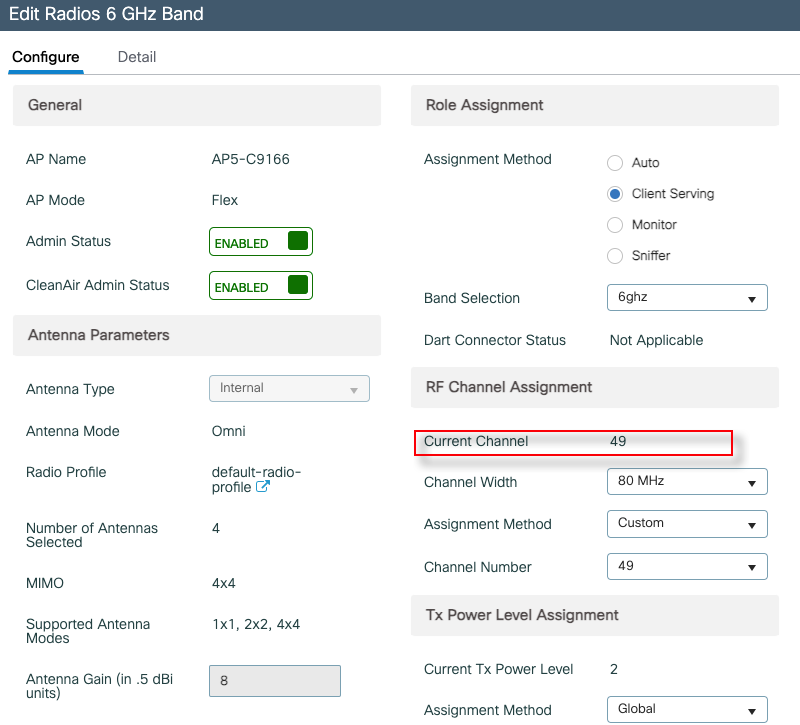Click the AP Name AP5-C9166 value
Image resolution: width=800 pixels, height=725 pixels.
[x=251, y=159]
